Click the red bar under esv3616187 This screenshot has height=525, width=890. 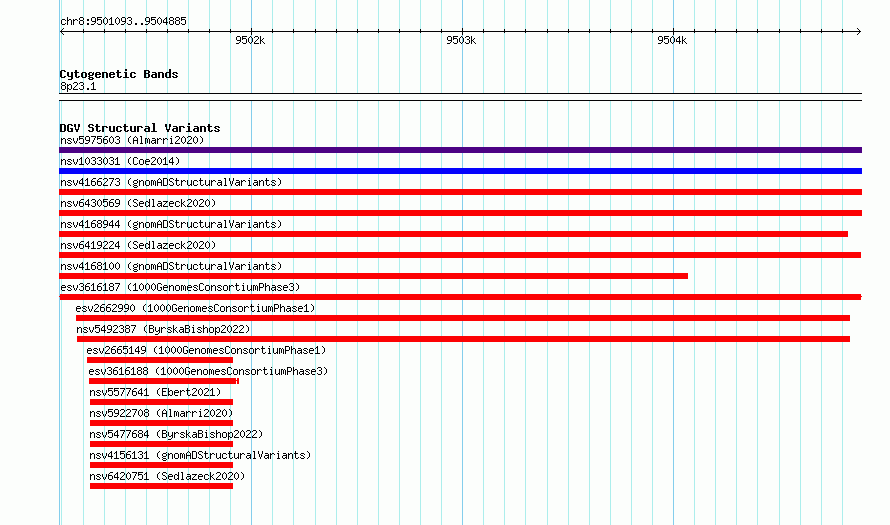(460, 297)
